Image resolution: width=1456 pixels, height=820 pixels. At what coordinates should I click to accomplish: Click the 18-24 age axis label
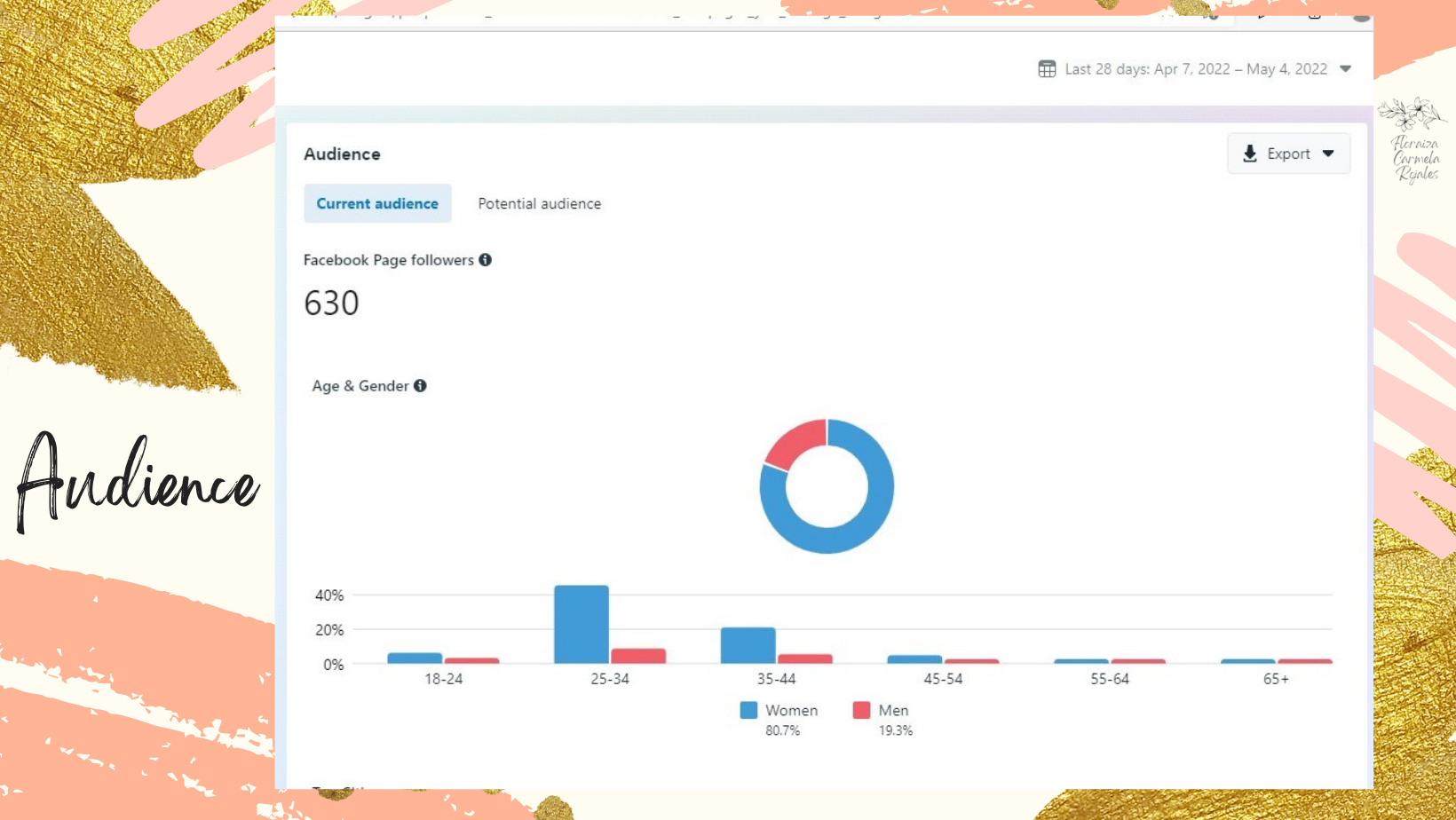click(x=443, y=679)
